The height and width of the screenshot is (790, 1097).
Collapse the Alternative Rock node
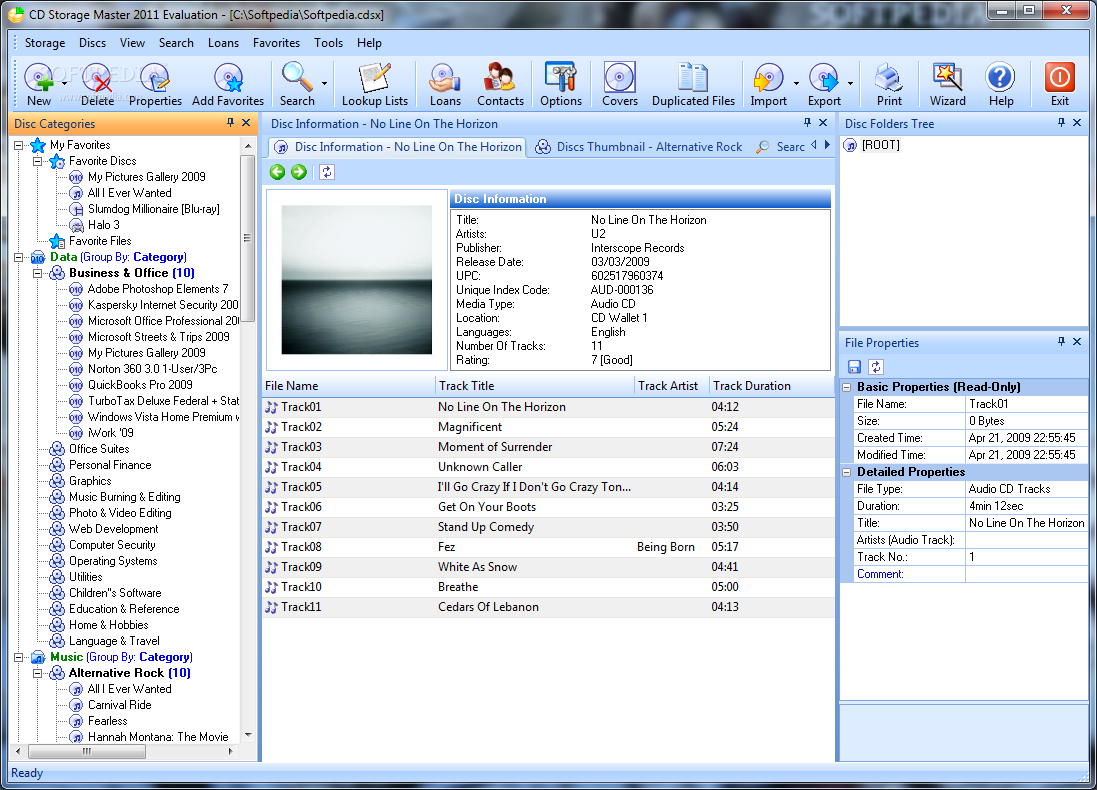pos(38,674)
